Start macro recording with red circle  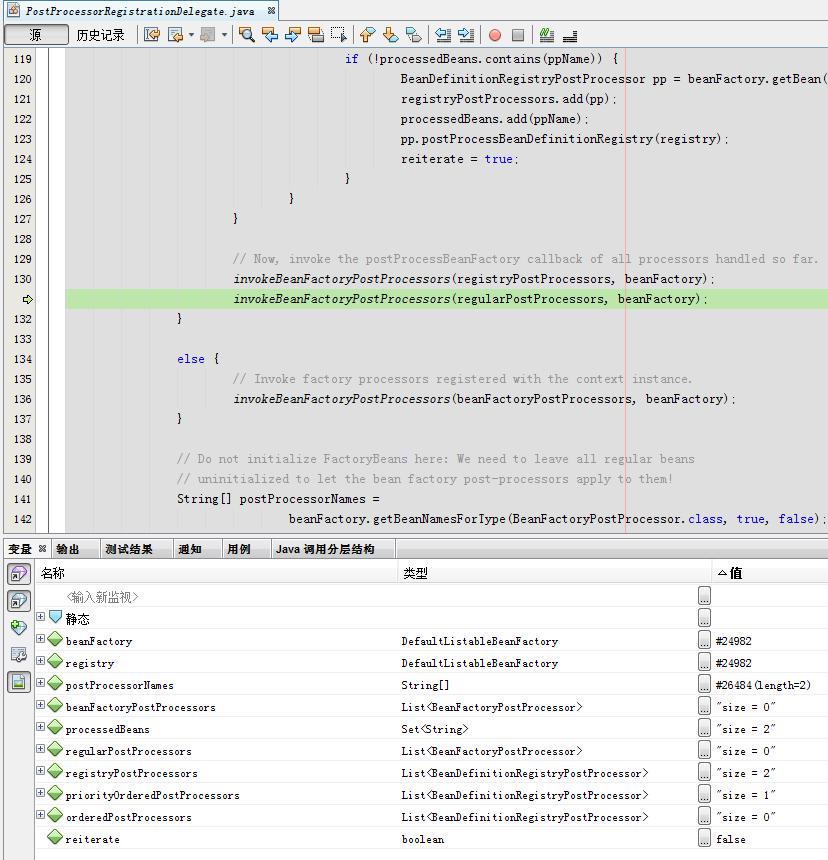[x=495, y=35]
